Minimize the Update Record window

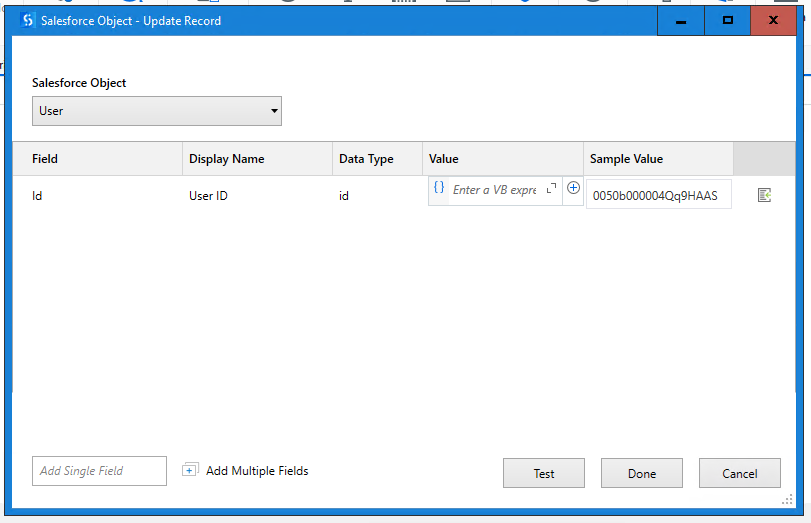tap(681, 21)
